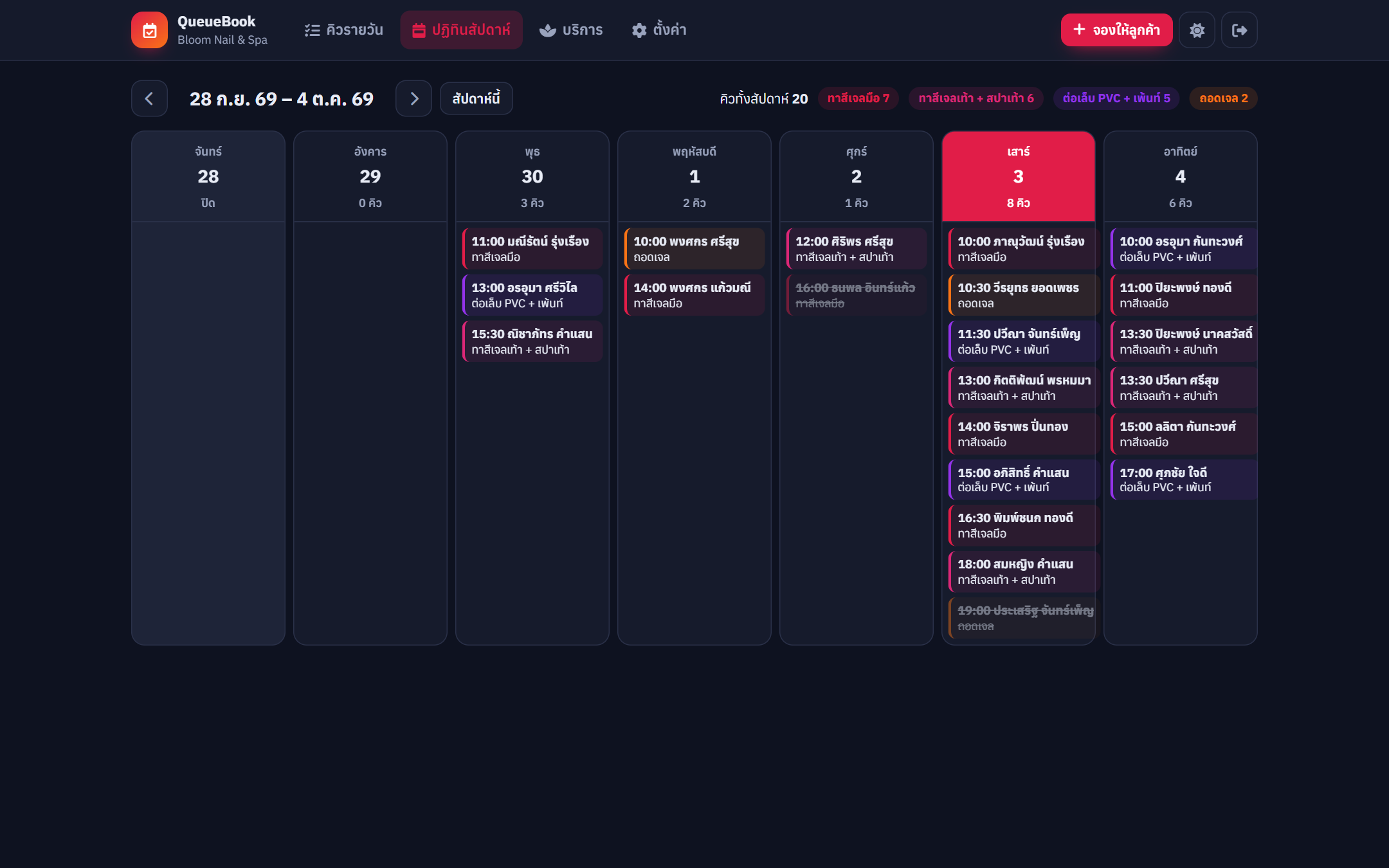Go to the previous week with left chevron

pos(149,98)
